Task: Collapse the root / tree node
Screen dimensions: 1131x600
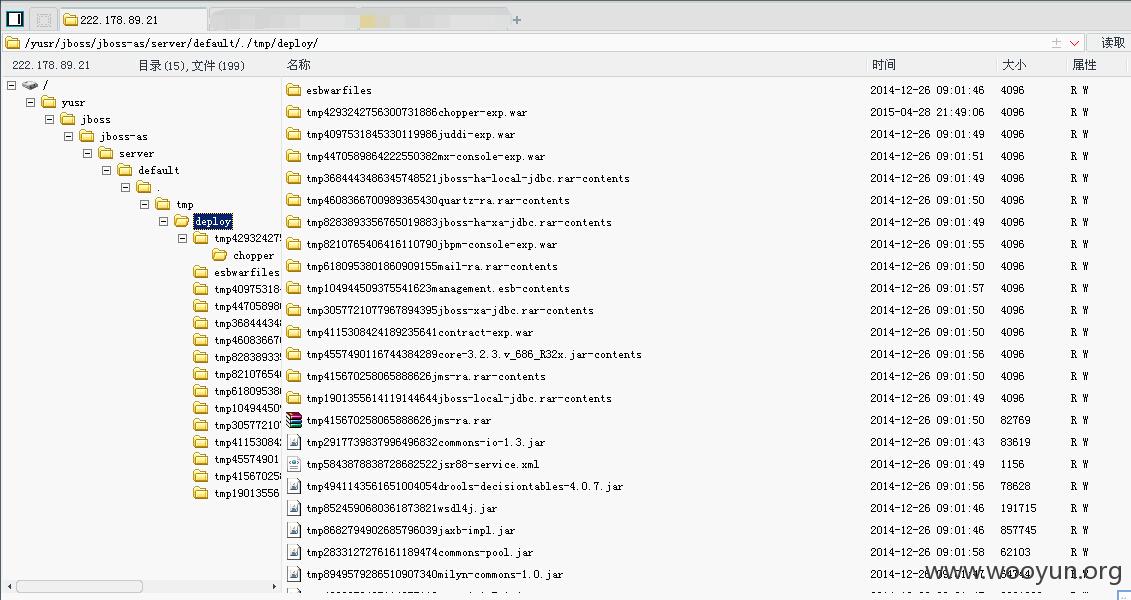Action: coord(11,85)
